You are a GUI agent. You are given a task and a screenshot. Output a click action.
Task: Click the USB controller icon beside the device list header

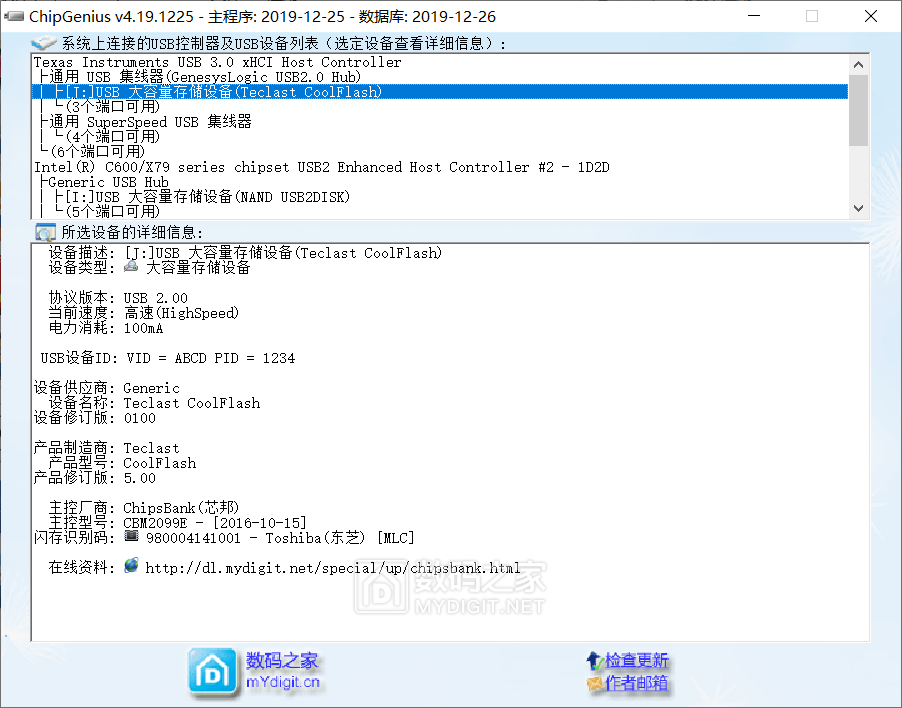[42, 42]
